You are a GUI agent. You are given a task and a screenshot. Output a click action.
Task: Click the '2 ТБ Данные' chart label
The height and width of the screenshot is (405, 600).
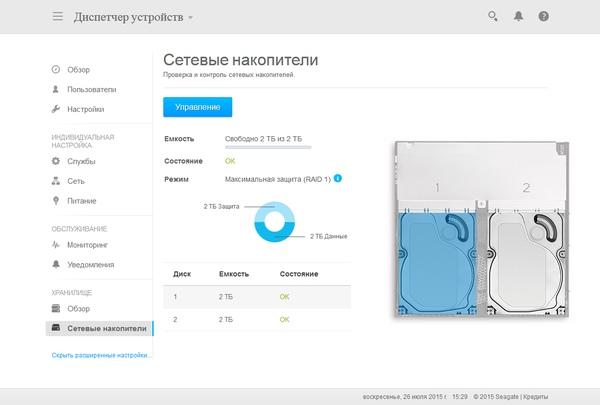328,236
